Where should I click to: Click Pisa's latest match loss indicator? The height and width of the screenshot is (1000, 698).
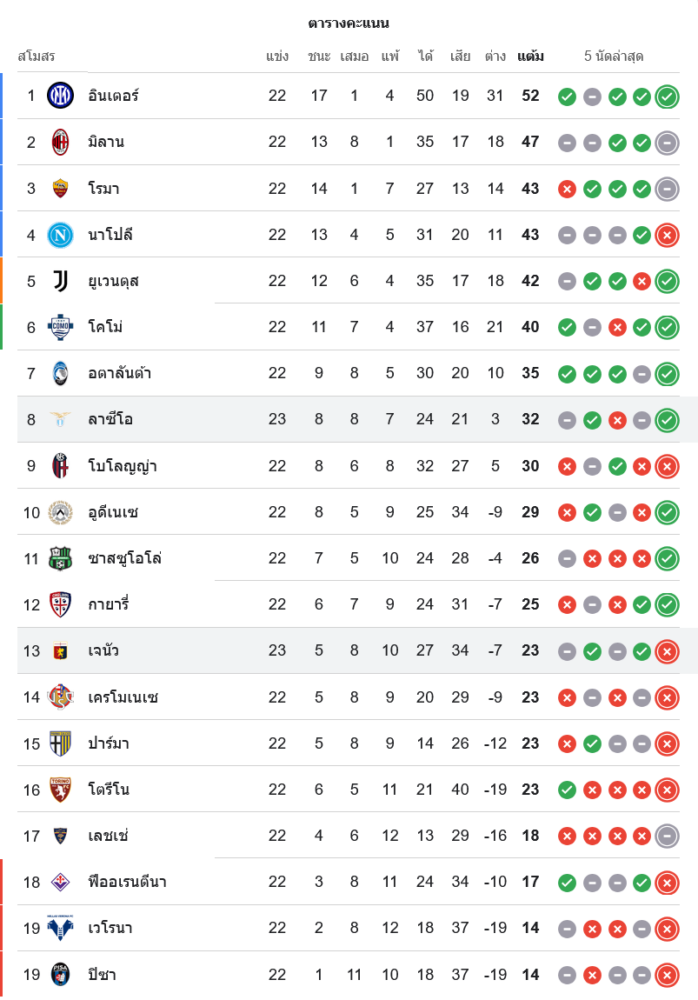(x=667, y=974)
